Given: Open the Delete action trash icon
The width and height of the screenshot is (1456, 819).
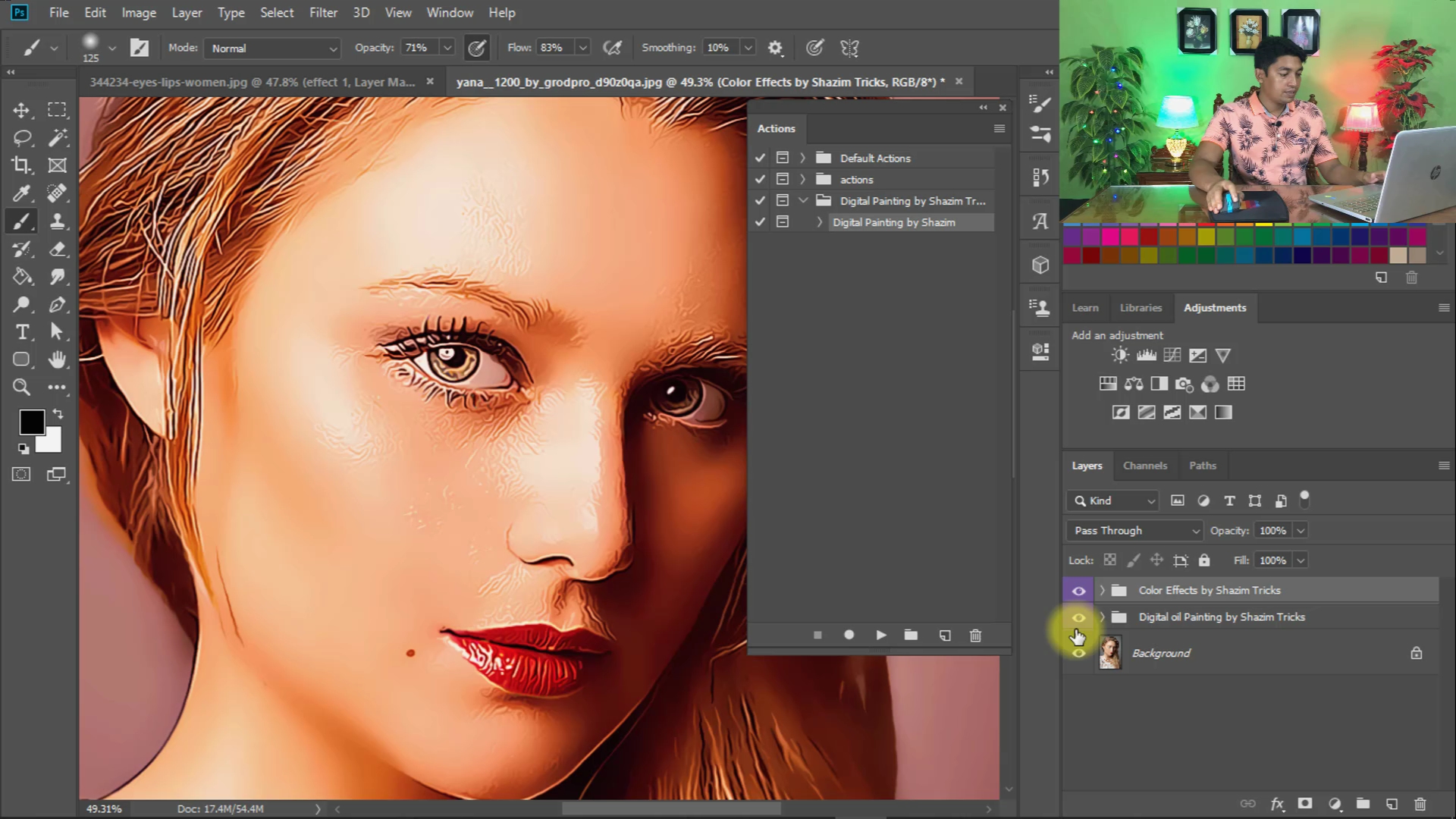Looking at the screenshot, I should pyautogui.click(x=975, y=635).
